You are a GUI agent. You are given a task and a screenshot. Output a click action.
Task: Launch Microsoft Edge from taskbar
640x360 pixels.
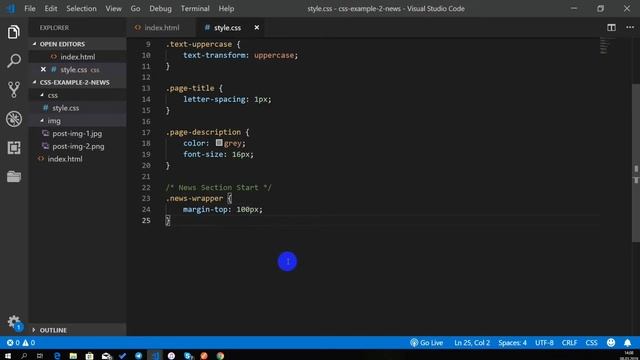coord(57,356)
